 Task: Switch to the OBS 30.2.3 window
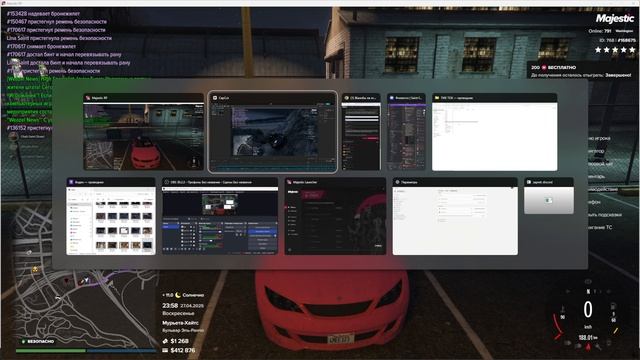pyautogui.click(x=220, y=216)
